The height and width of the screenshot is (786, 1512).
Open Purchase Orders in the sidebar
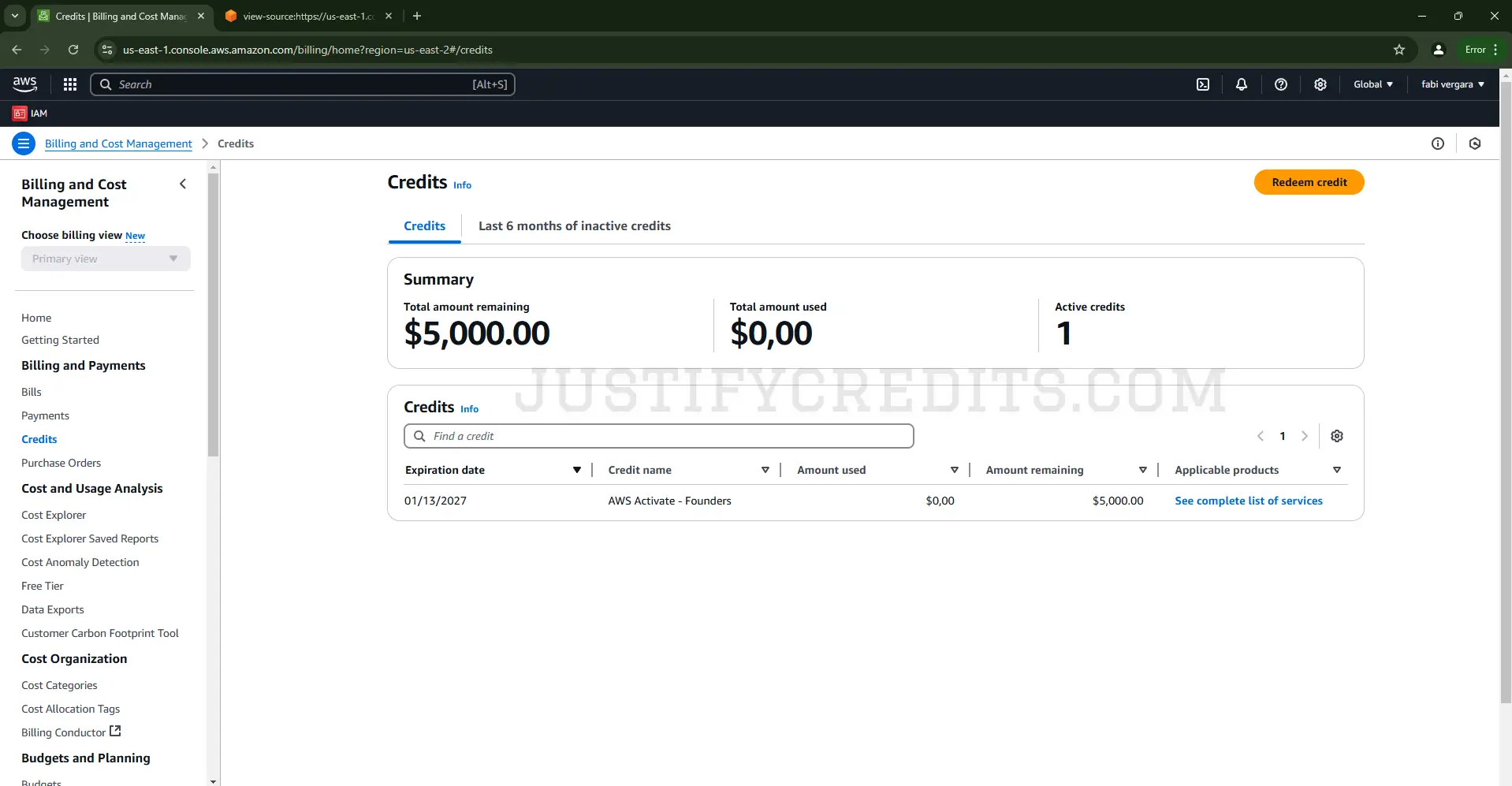(x=61, y=463)
